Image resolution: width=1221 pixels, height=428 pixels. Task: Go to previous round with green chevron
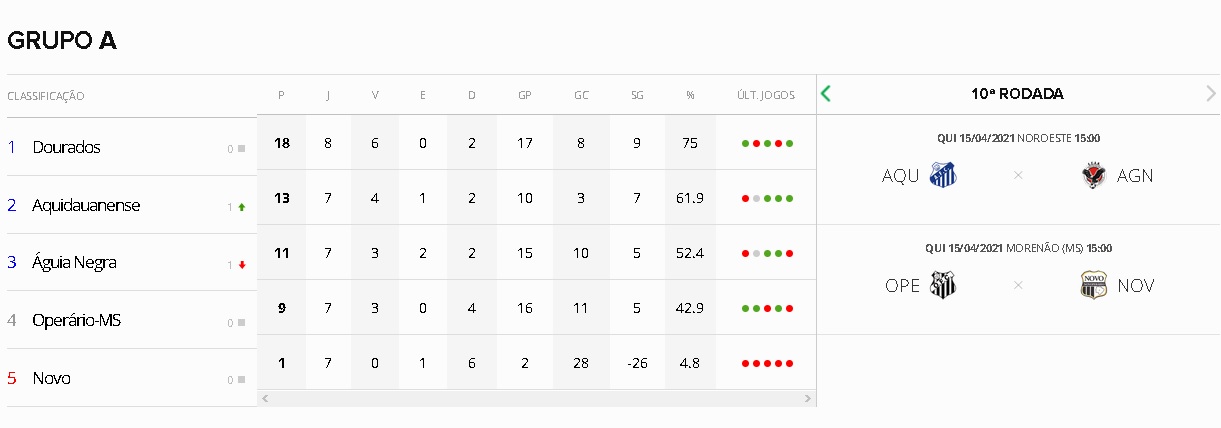(x=826, y=94)
